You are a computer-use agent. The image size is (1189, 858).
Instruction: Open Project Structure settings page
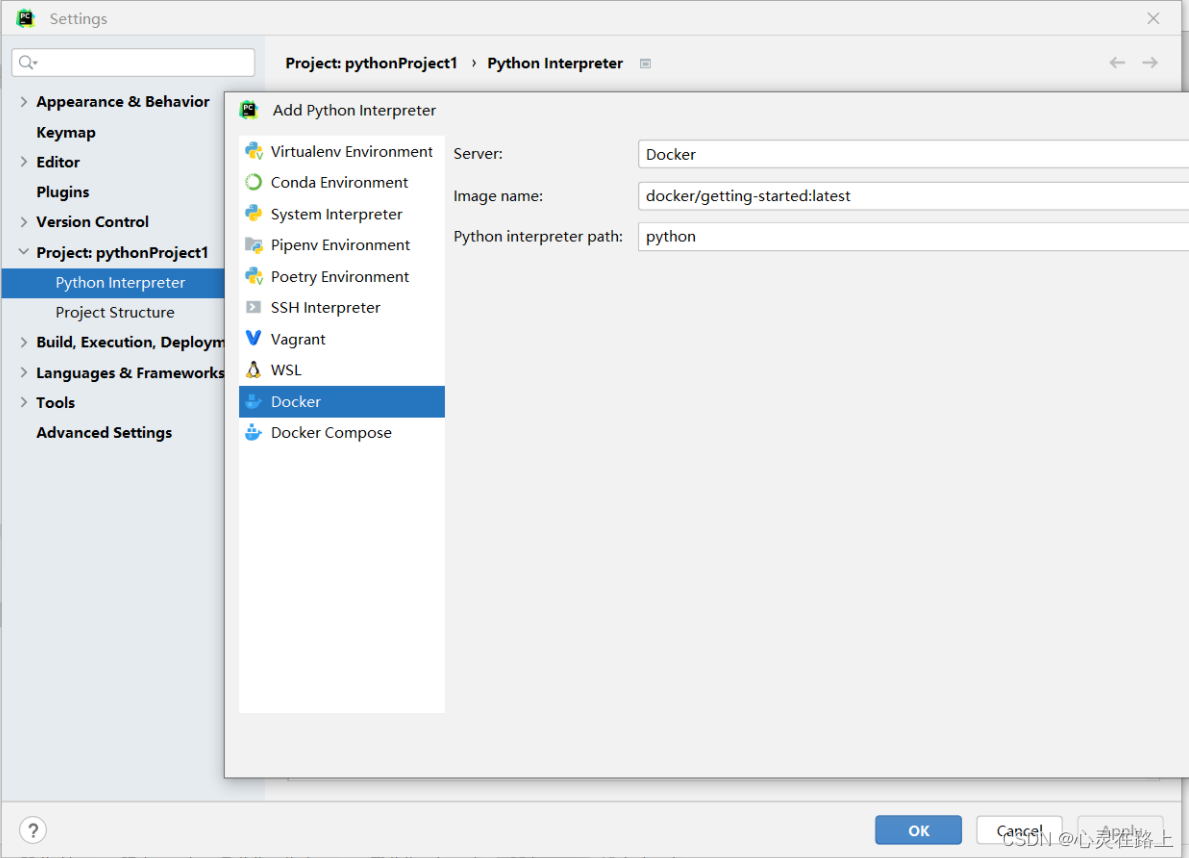(115, 312)
